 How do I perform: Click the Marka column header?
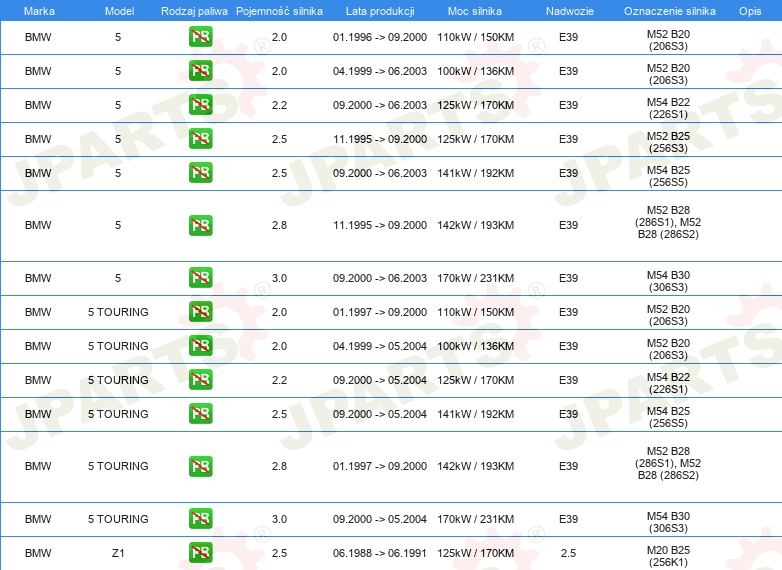(39, 11)
